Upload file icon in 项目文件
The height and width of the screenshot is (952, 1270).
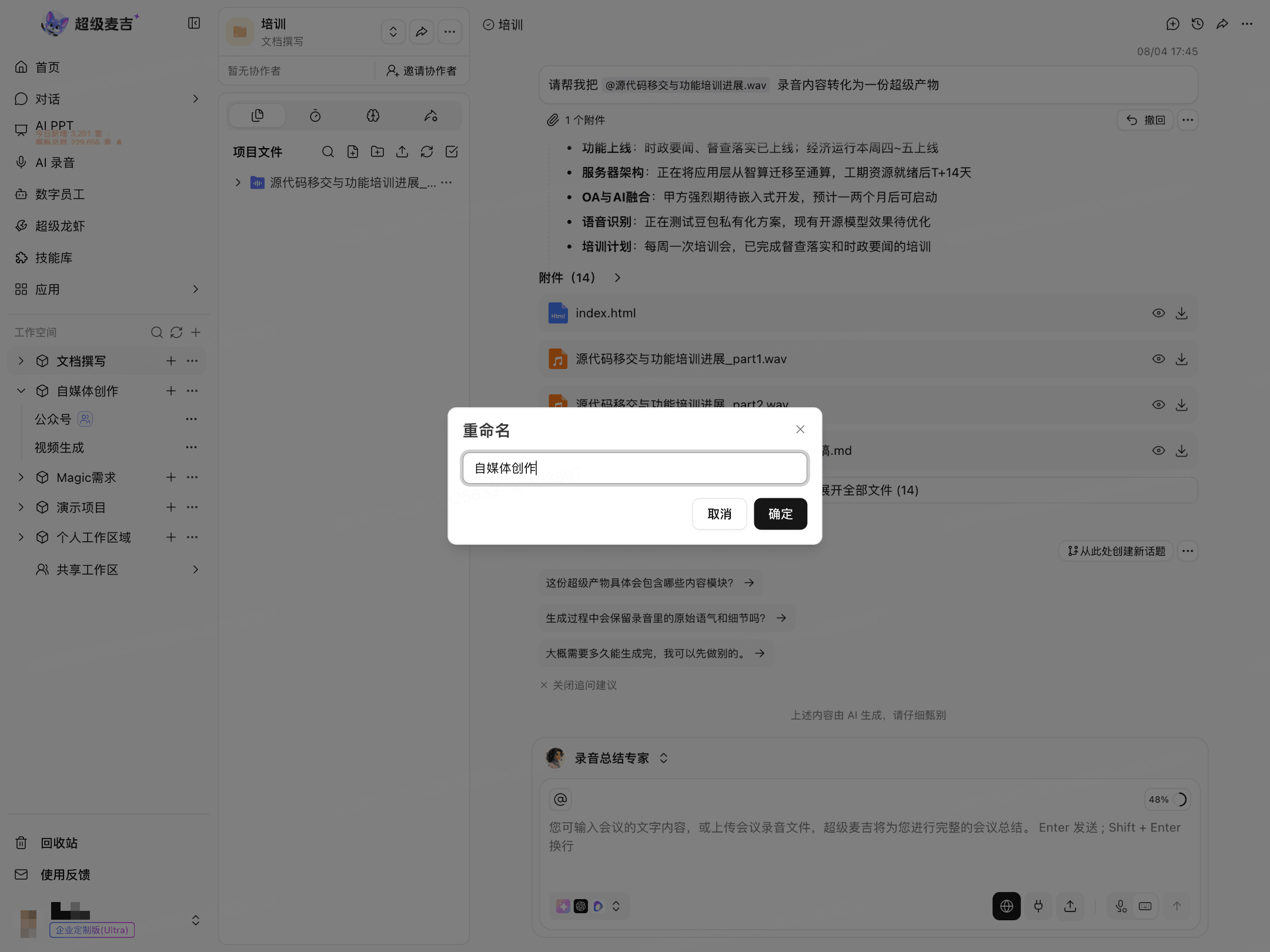click(x=402, y=152)
